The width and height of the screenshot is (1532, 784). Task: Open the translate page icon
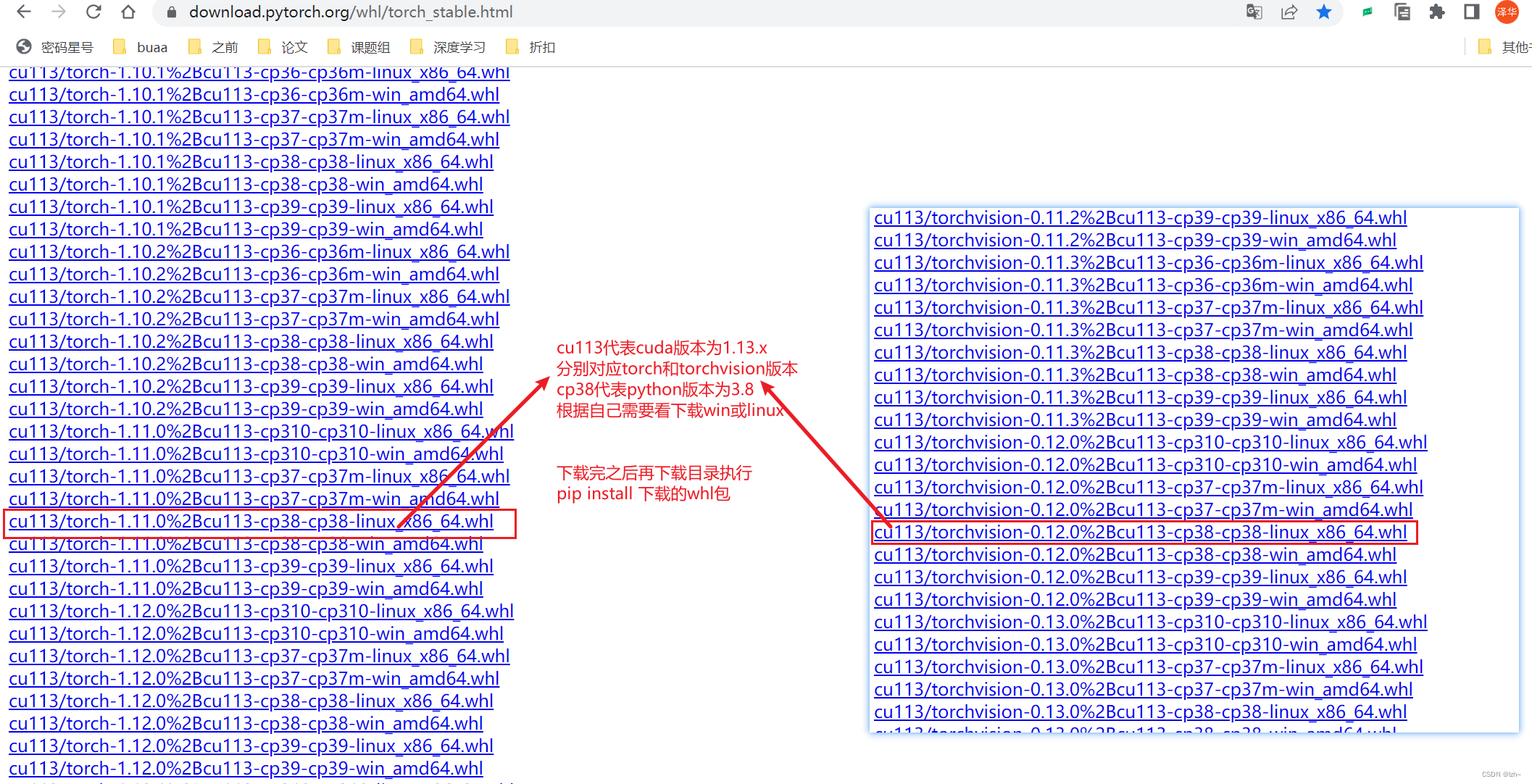pyautogui.click(x=1254, y=12)
